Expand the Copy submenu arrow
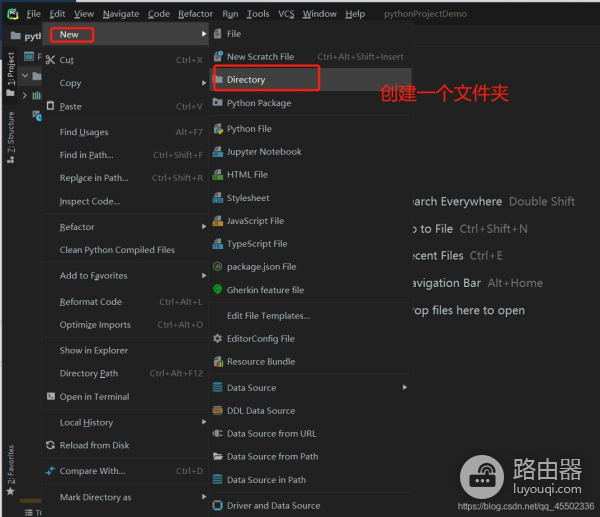The image size is (600, 517). [204, 83]
